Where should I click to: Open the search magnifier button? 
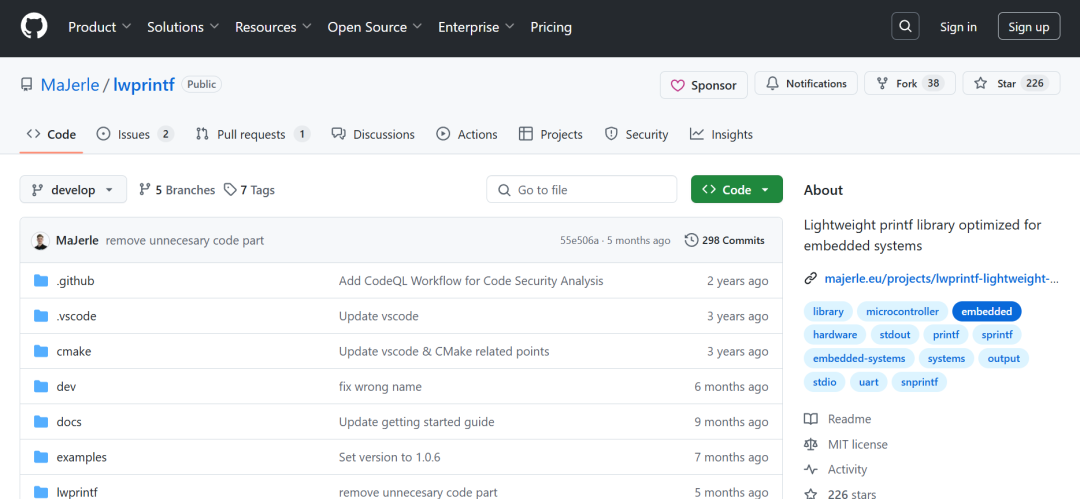tap(905, 27)
